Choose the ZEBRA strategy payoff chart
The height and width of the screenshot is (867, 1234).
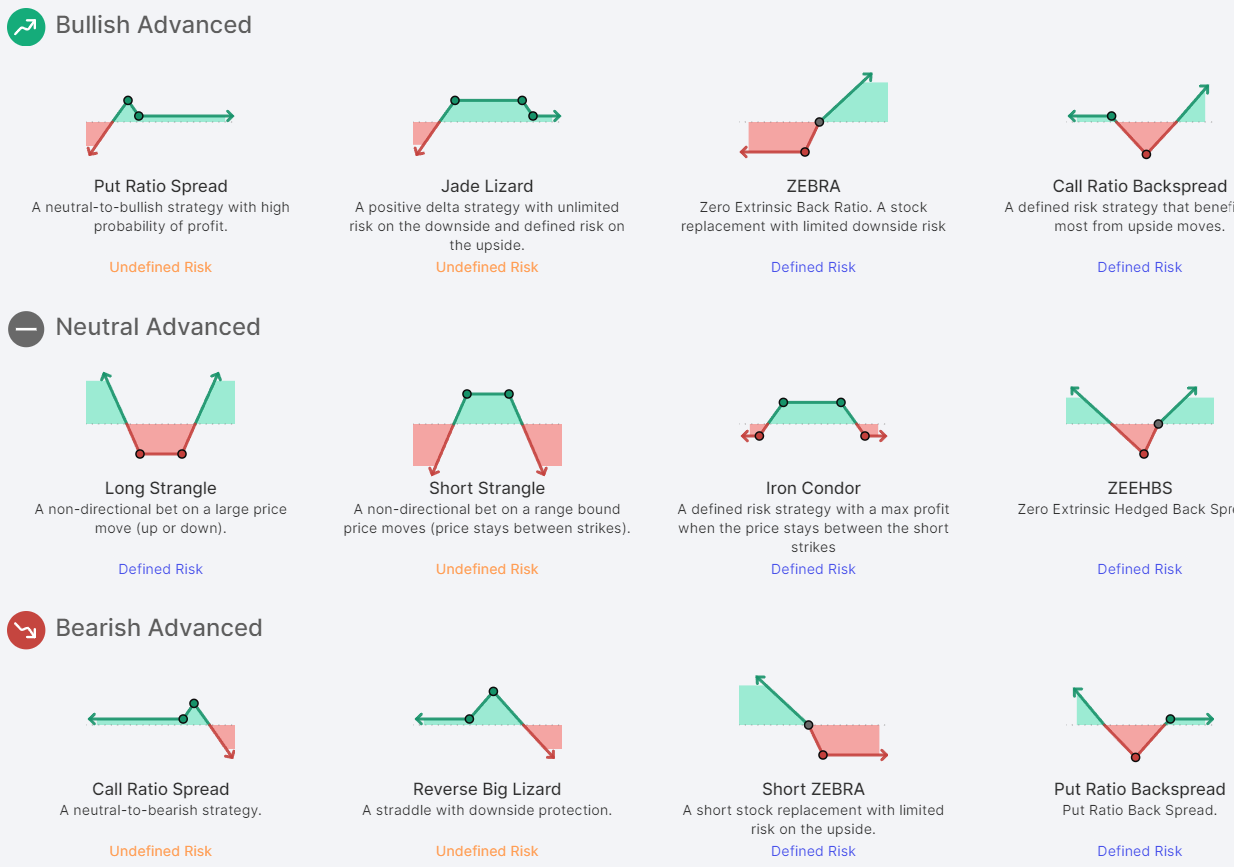[x=813, y=117]
